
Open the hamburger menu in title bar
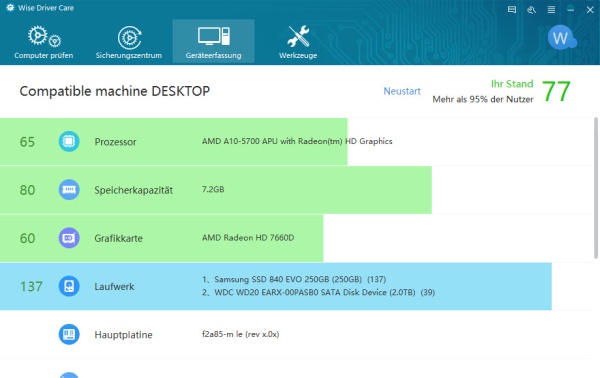point(551,10)
